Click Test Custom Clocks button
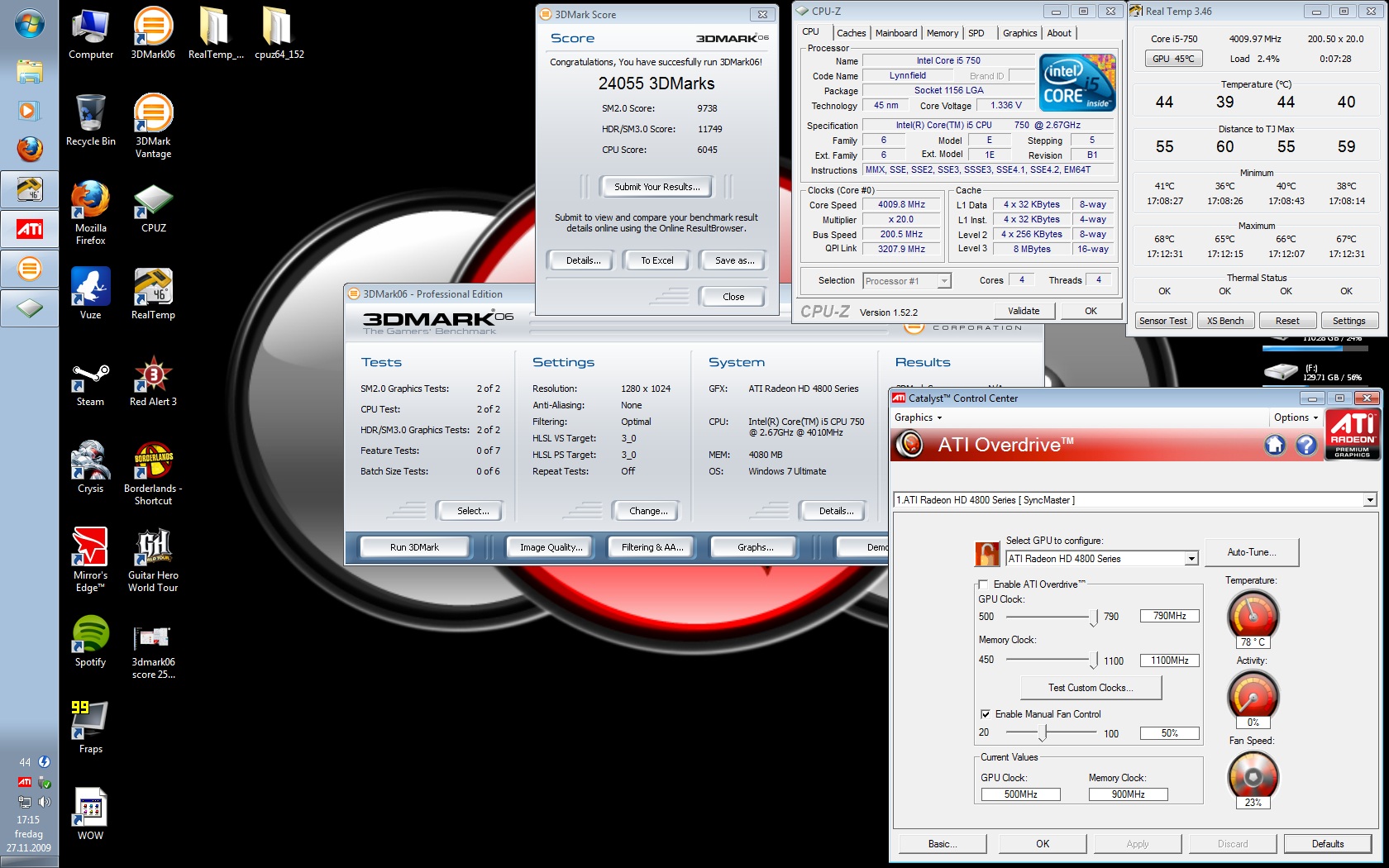The height and width of the screenshot is (868, 1389). 1091,688
